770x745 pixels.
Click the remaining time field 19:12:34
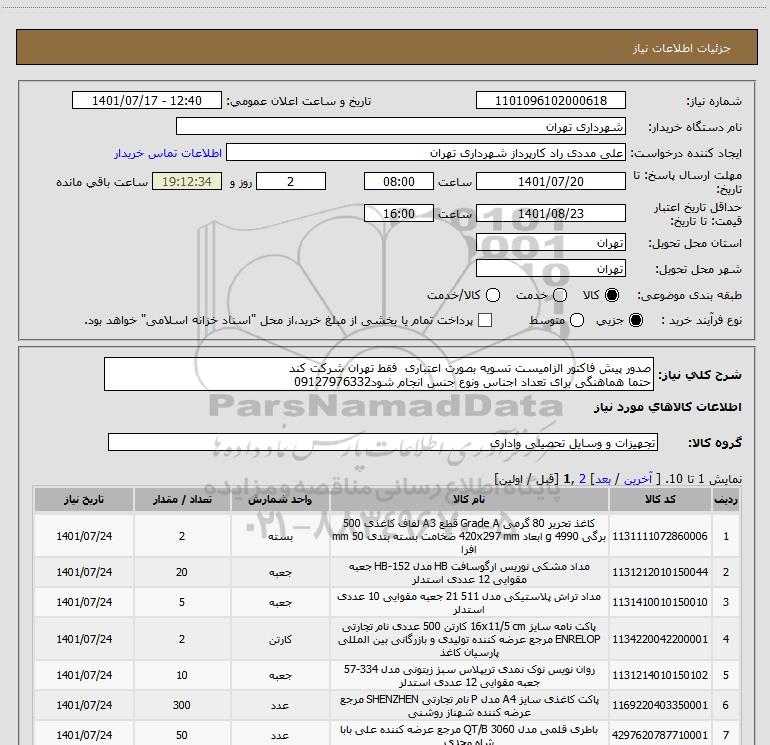click(x=187, y=181)
